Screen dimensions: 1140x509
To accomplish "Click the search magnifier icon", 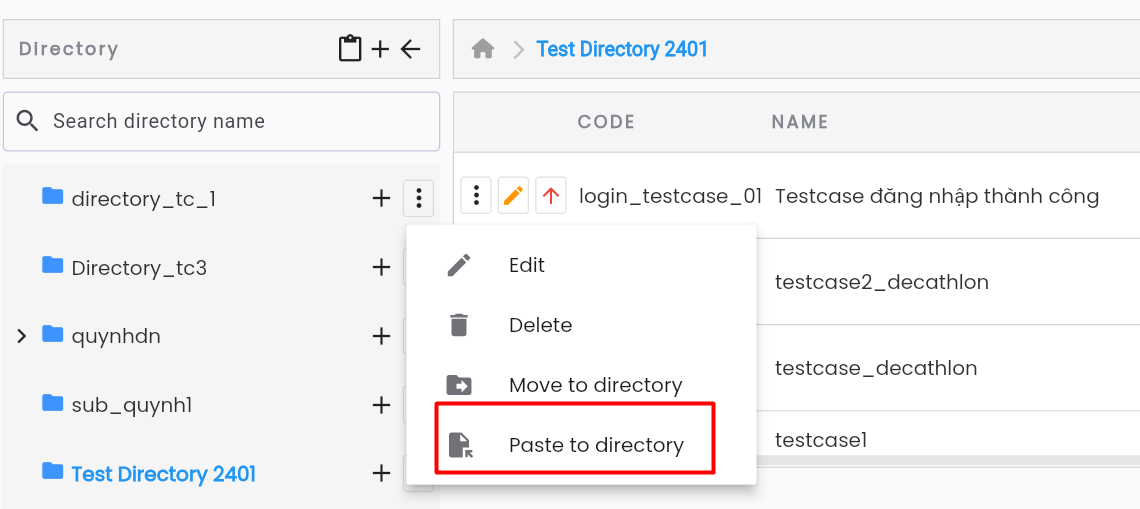I will click(28, 121).
